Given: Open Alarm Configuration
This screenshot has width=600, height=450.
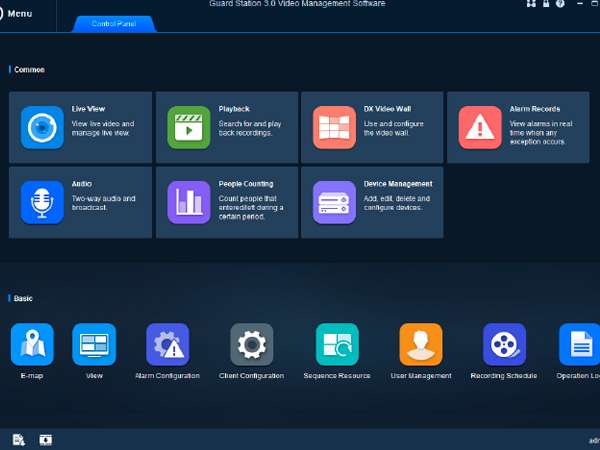Looking at the screenshot, I should click(x=167, y=345).
